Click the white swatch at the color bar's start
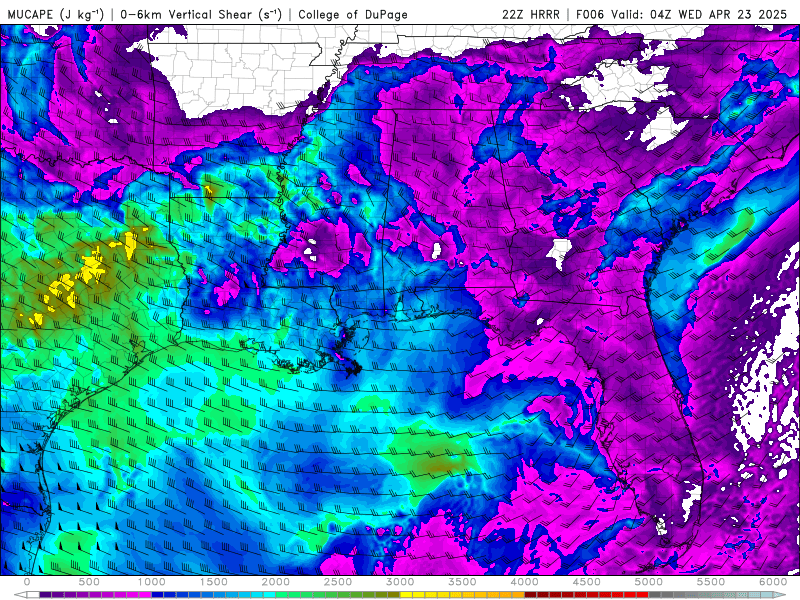This screenshot has height=600, width=800. pos(33,595)
